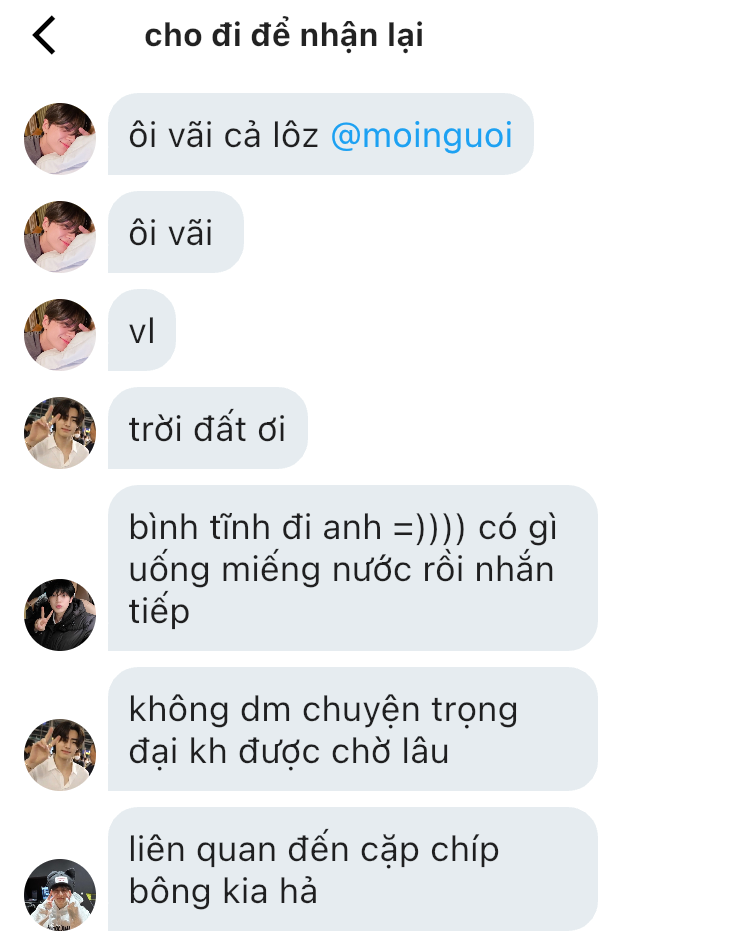Select the 'liên quan đến cặp chíp bông' bubble
Viewport: 750px width, 947px height.
[353, 869]
